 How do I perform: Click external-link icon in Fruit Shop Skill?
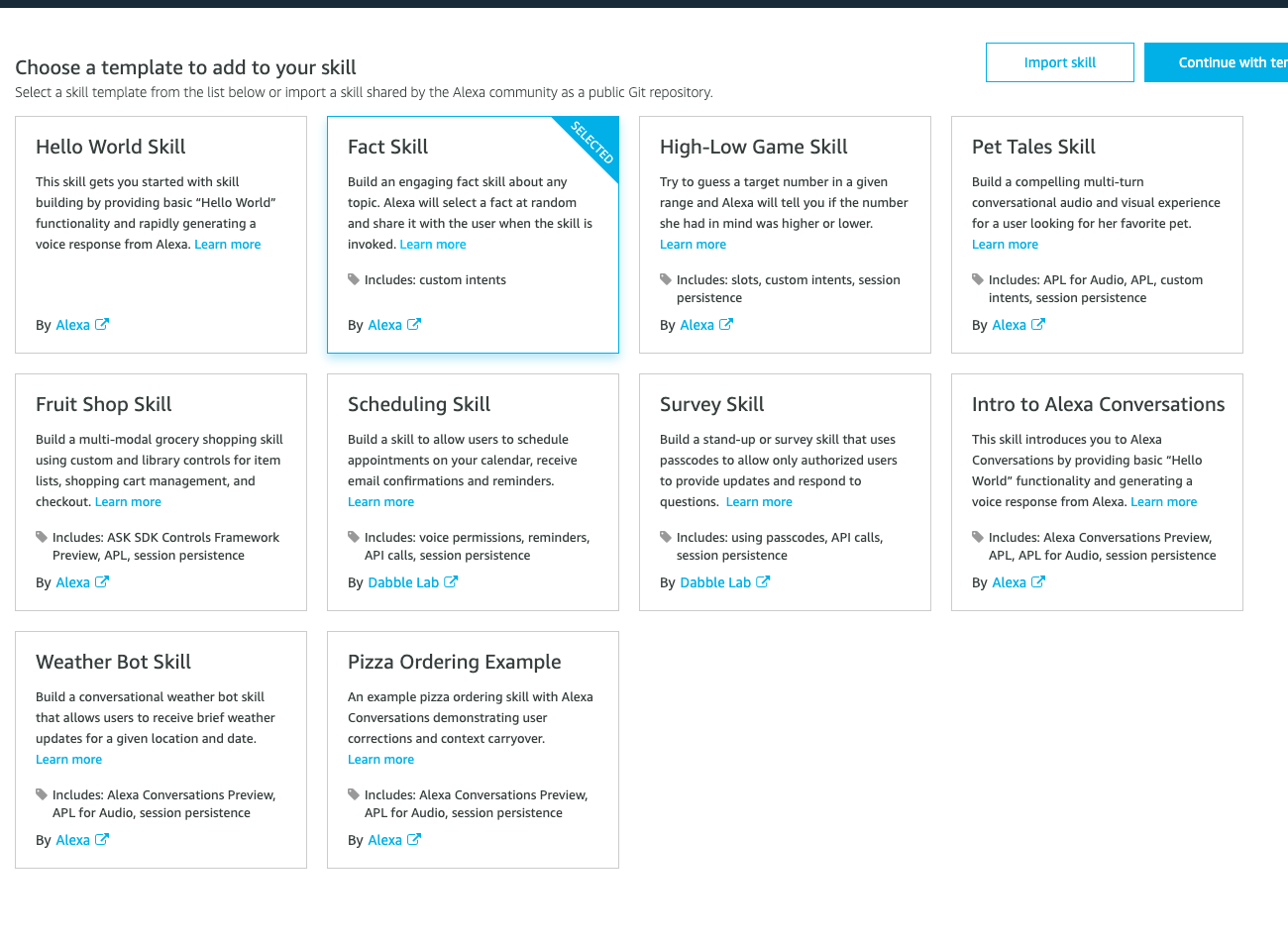pyautogui.click(x=102, y=581)
